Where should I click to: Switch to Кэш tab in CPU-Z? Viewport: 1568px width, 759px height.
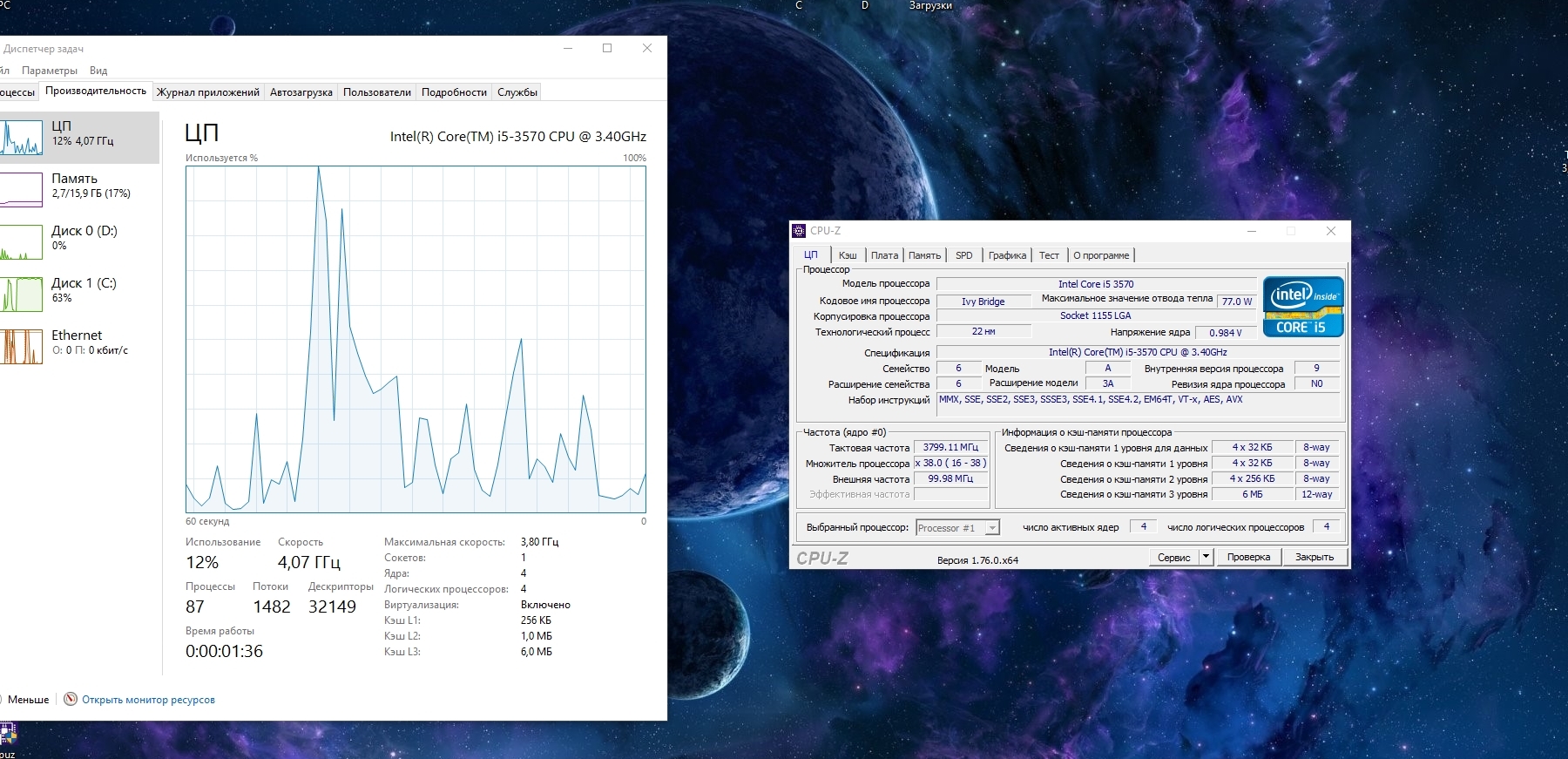pyautogui.click(x=848, y=255)
